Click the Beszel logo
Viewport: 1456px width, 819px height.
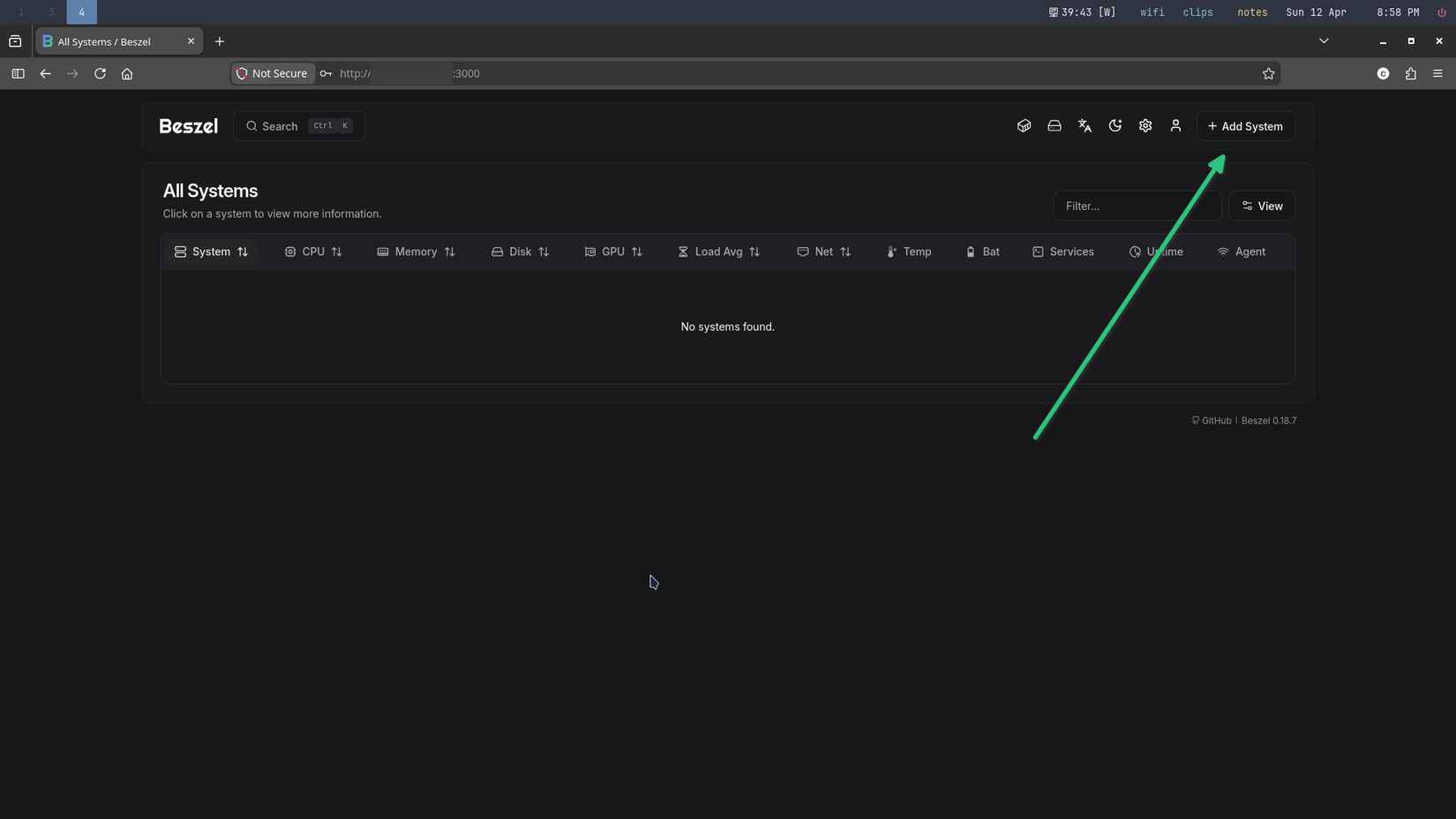coord(188,126)
